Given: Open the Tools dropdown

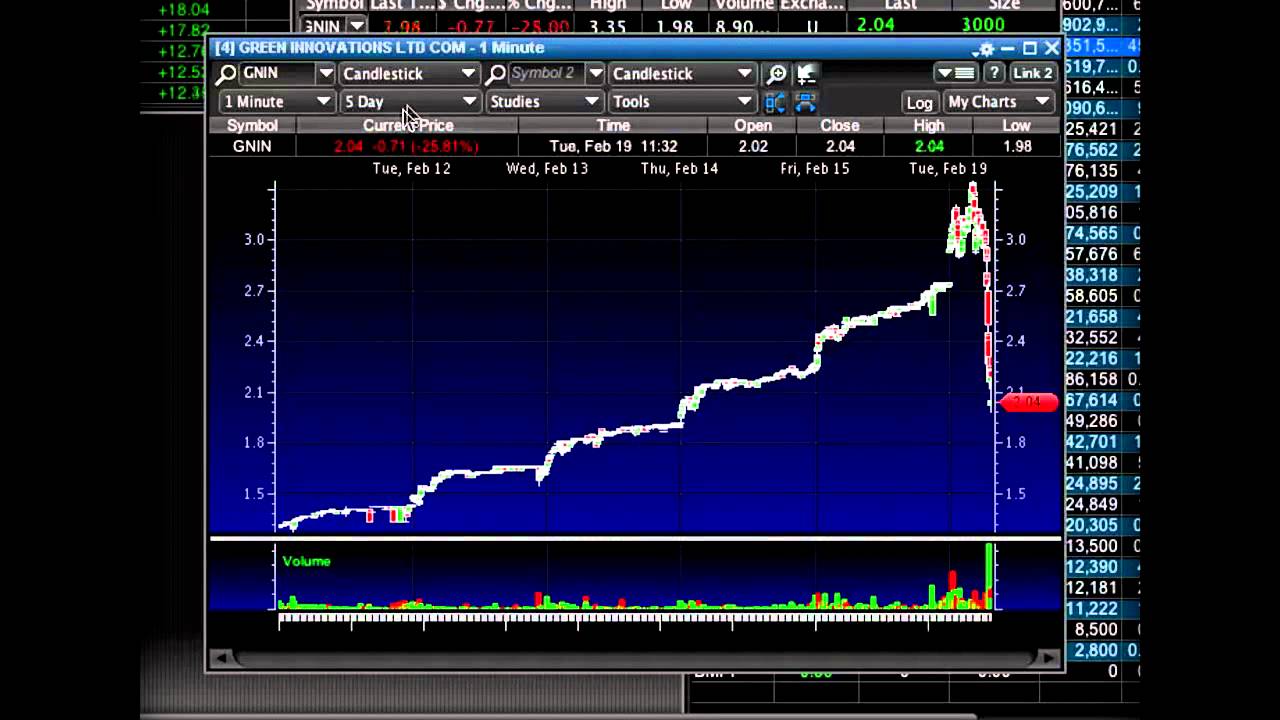Looking at the screenshot, I should (682, 101).
